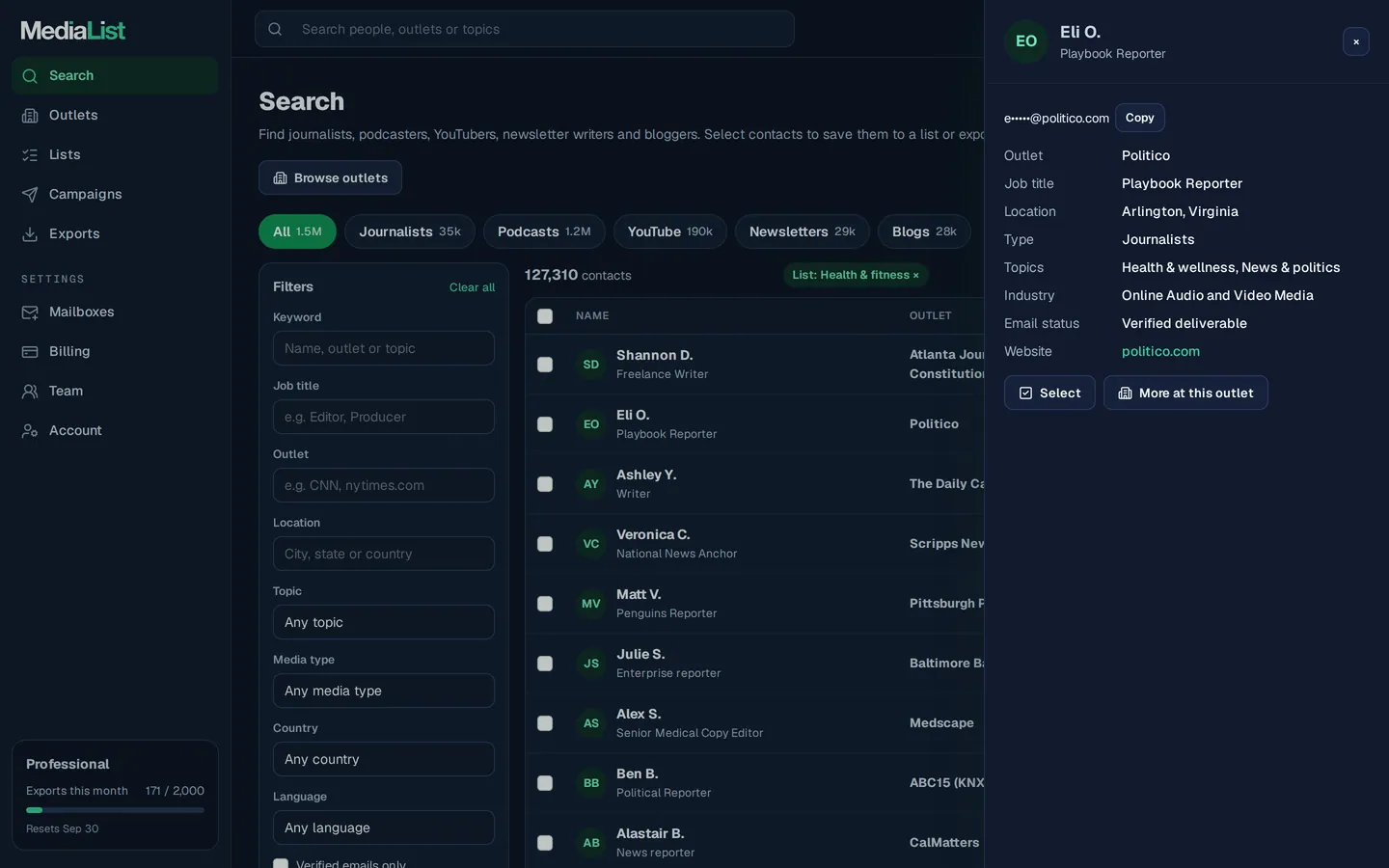Click the Select button in detail panel

click(x=1049, y=393)
